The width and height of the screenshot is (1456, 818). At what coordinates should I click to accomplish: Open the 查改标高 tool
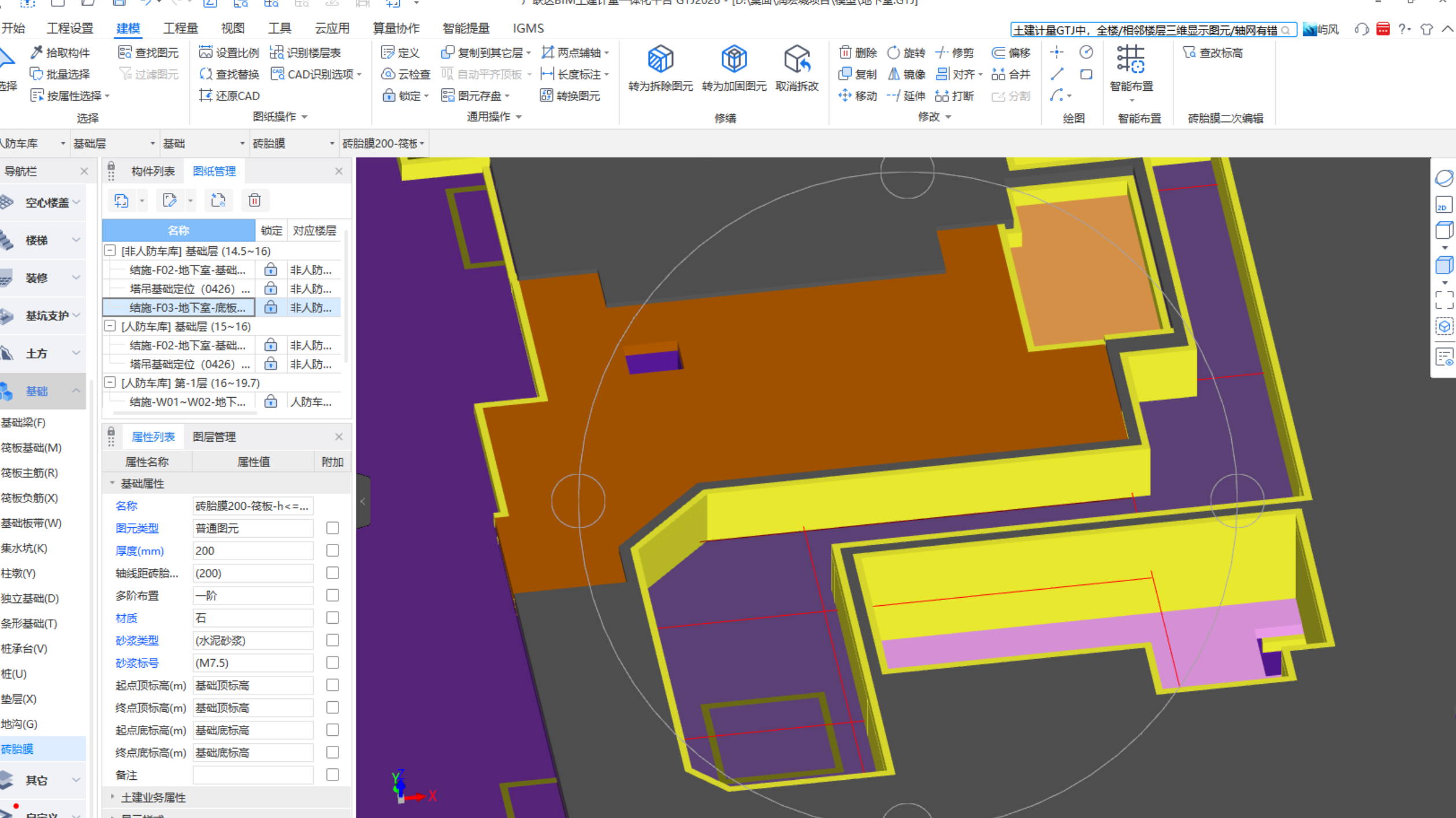[x=1212, y=53]
